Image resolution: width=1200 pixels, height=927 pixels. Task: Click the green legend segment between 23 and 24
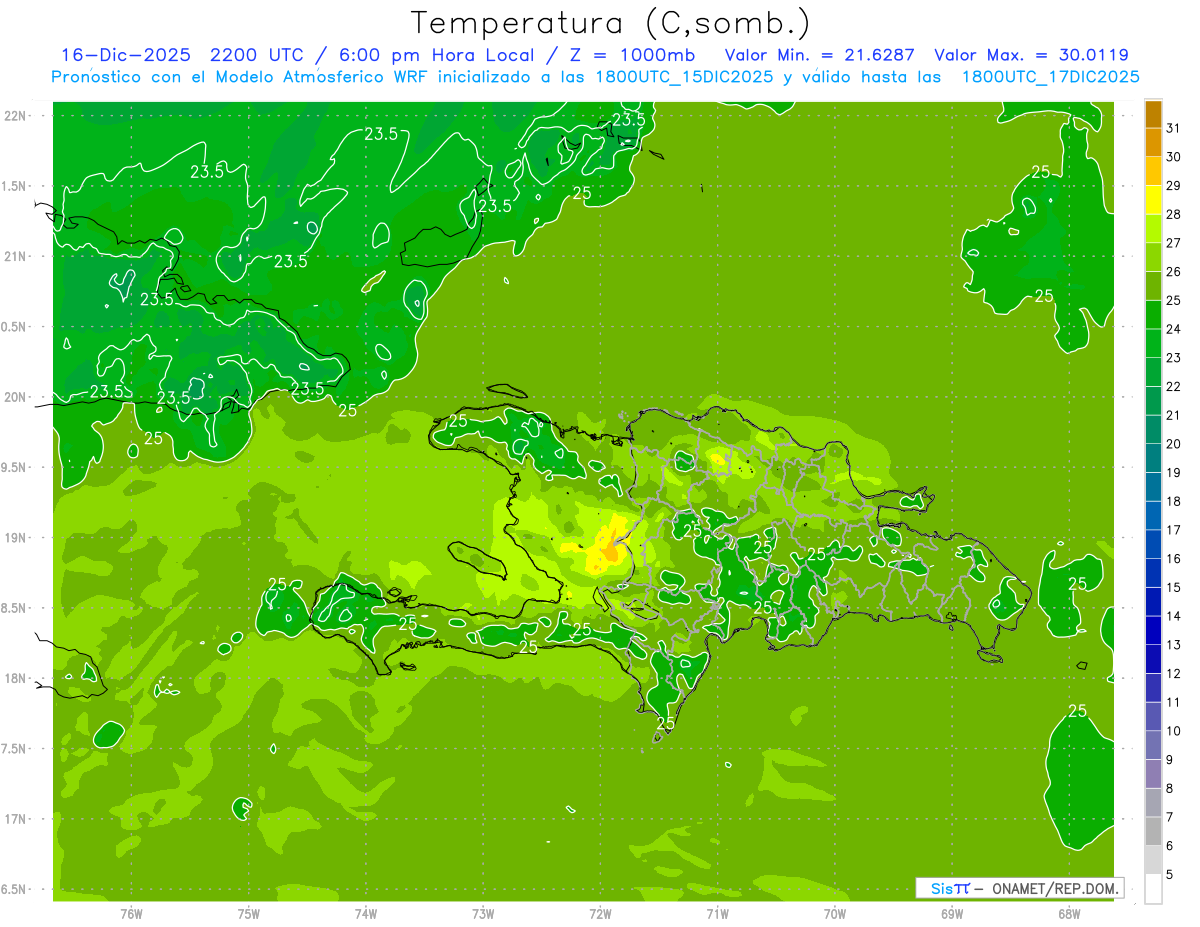1153,344
